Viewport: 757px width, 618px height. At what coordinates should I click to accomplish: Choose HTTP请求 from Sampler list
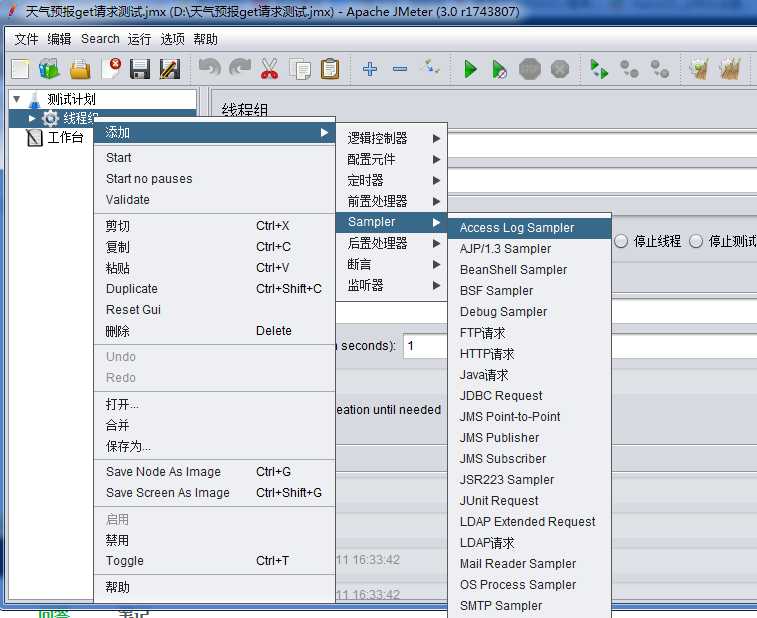(x=530, y=353)
